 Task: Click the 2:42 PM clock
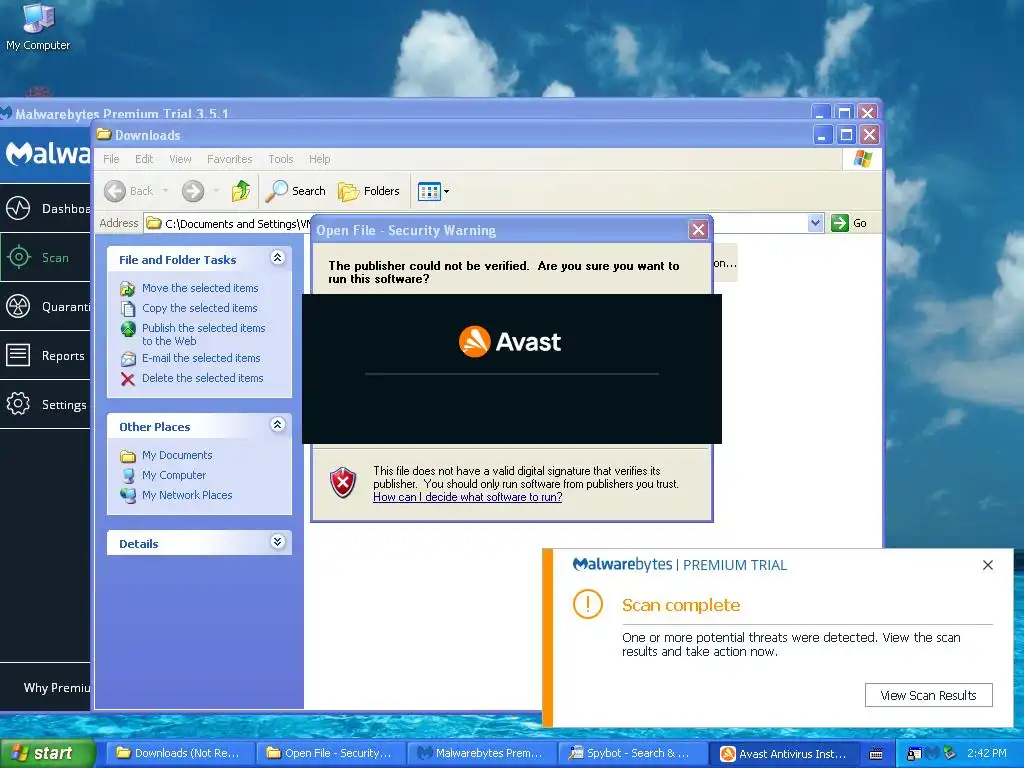tap(987, 753)
